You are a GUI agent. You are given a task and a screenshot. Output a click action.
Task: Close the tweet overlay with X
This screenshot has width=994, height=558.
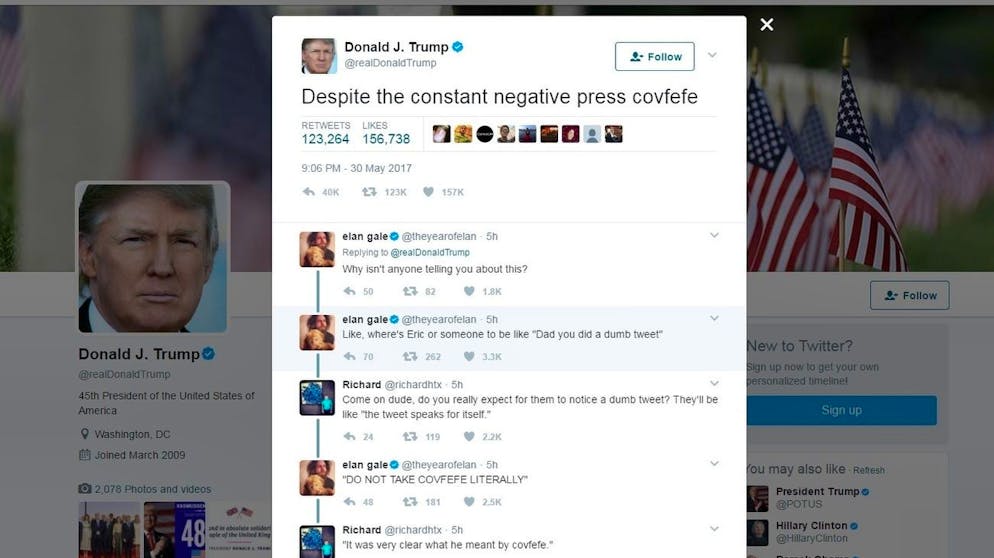pos(766,25)
